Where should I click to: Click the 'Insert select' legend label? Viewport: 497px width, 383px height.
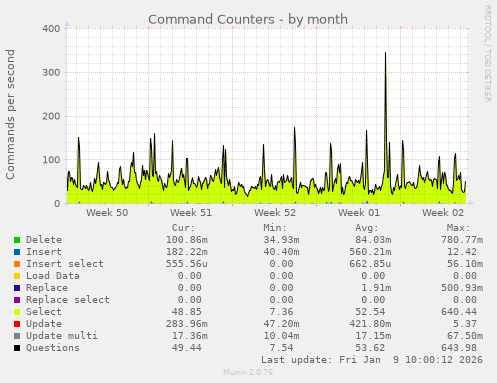(x=65, y=264)
